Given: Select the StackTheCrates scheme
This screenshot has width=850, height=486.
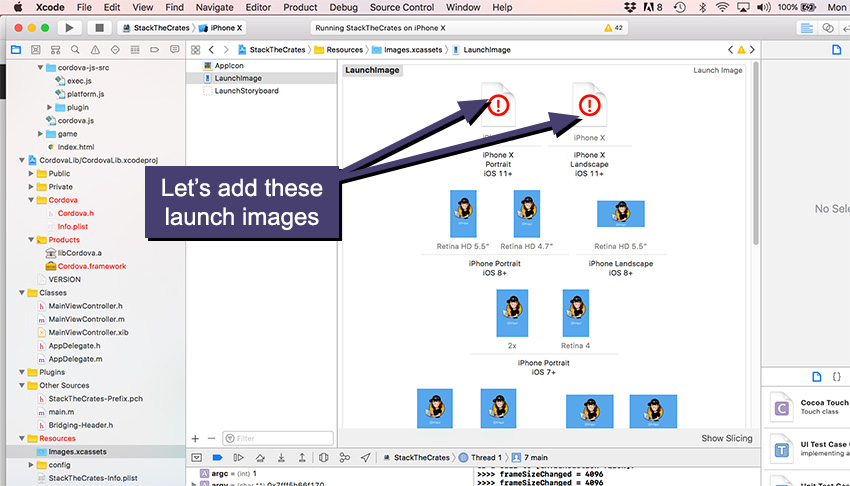Looking at the screenshot, I should tap(157, 28).
